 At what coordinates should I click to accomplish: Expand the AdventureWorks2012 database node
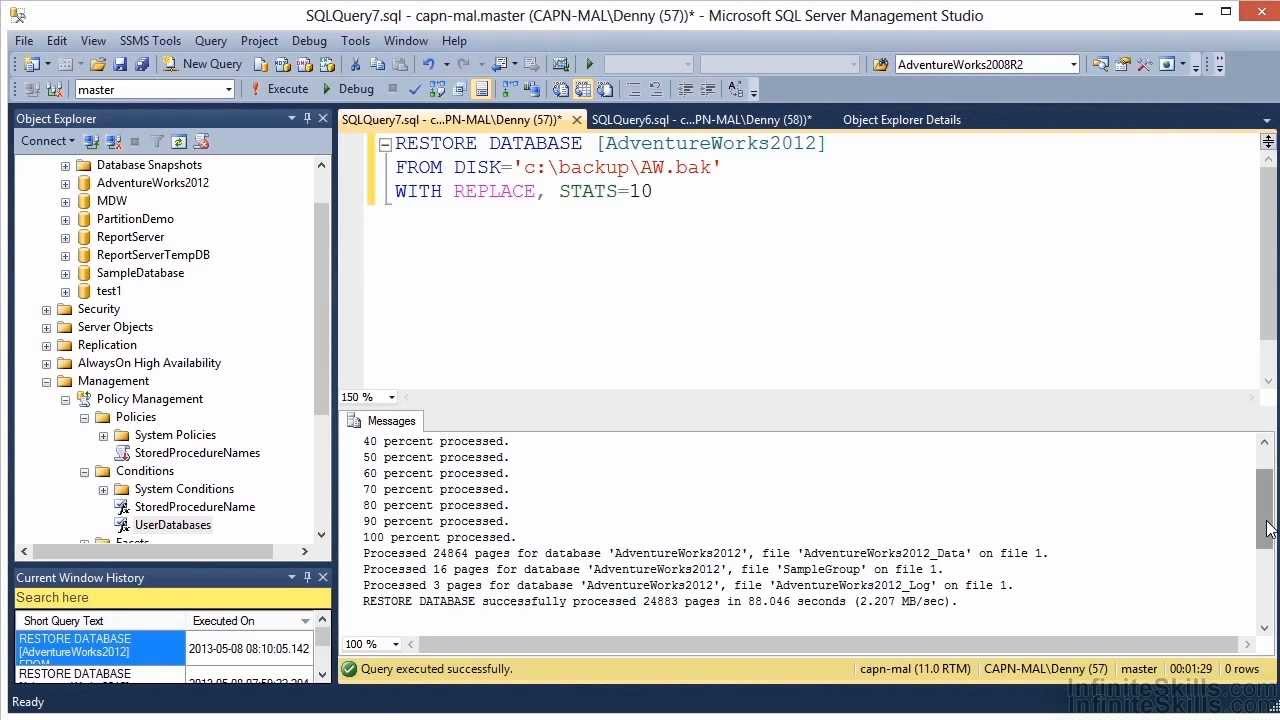click(65, 183)
